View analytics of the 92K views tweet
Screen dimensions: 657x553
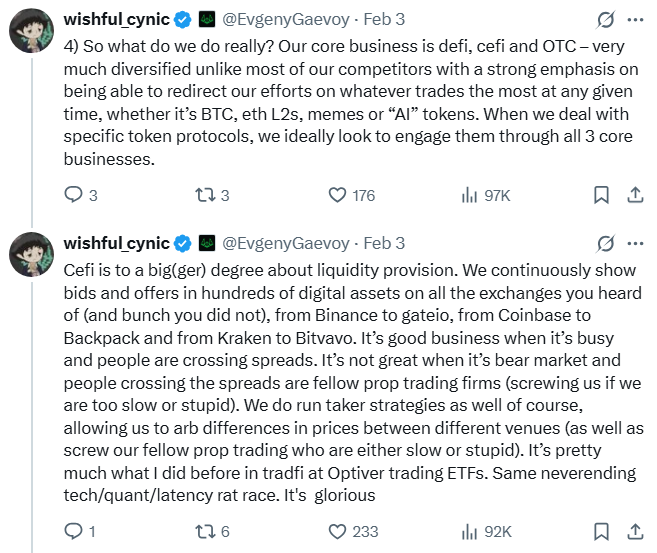click(469, 532)
